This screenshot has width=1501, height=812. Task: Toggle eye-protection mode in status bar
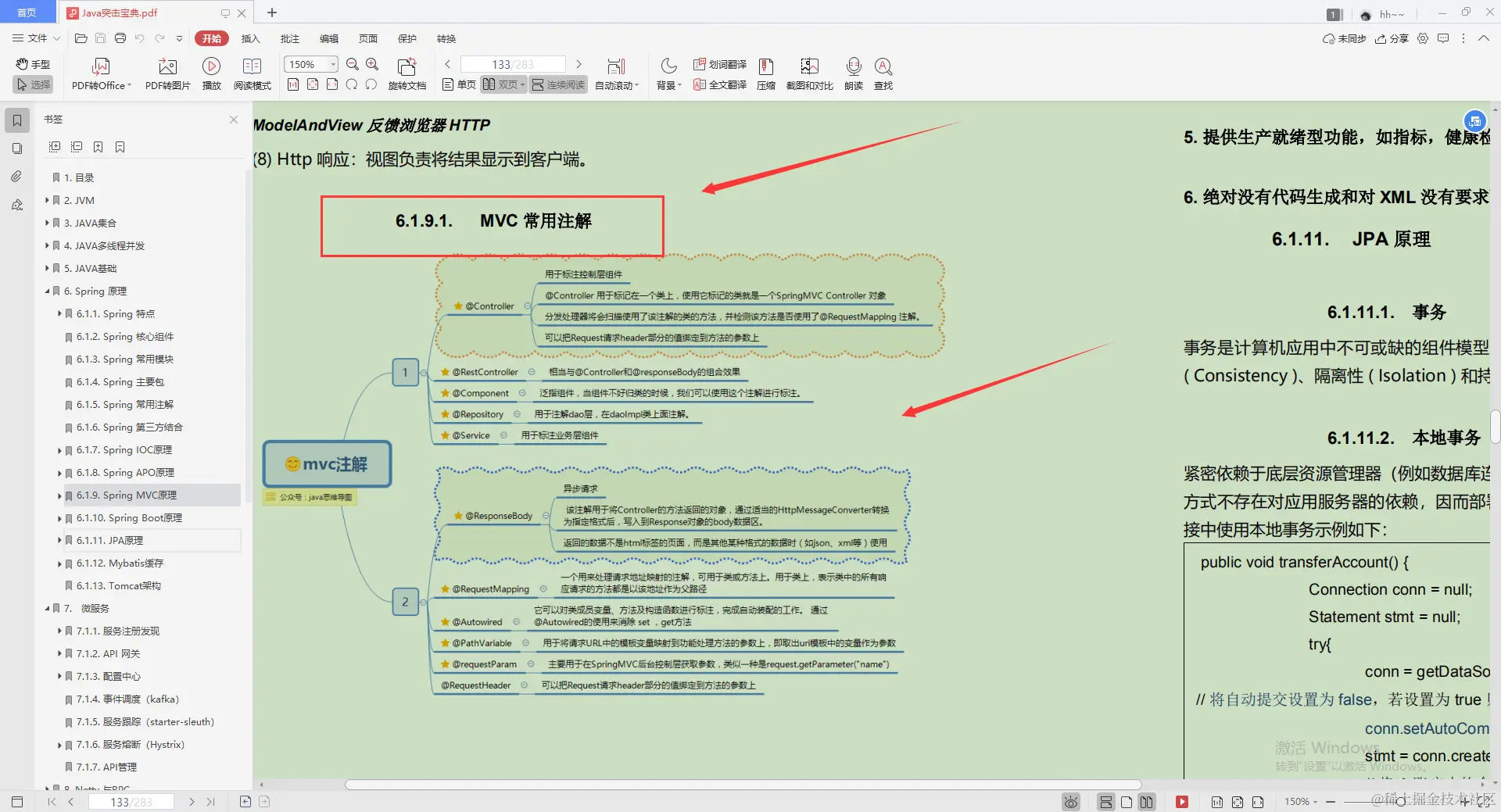click(x=1070, y=802)
